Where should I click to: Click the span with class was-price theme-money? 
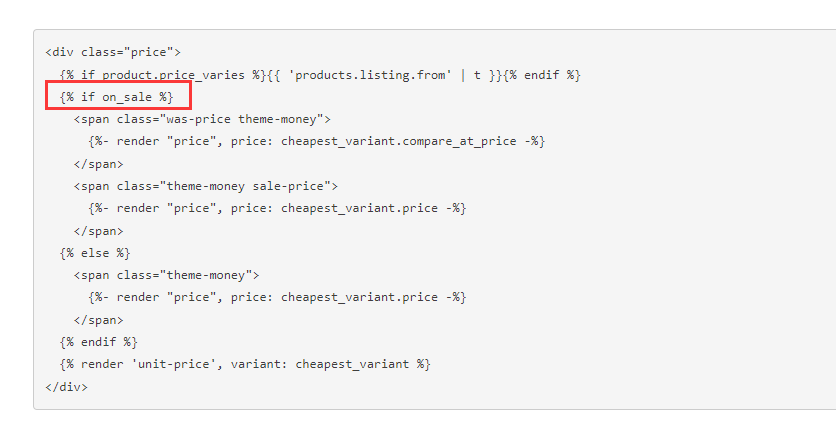point(202,119)
